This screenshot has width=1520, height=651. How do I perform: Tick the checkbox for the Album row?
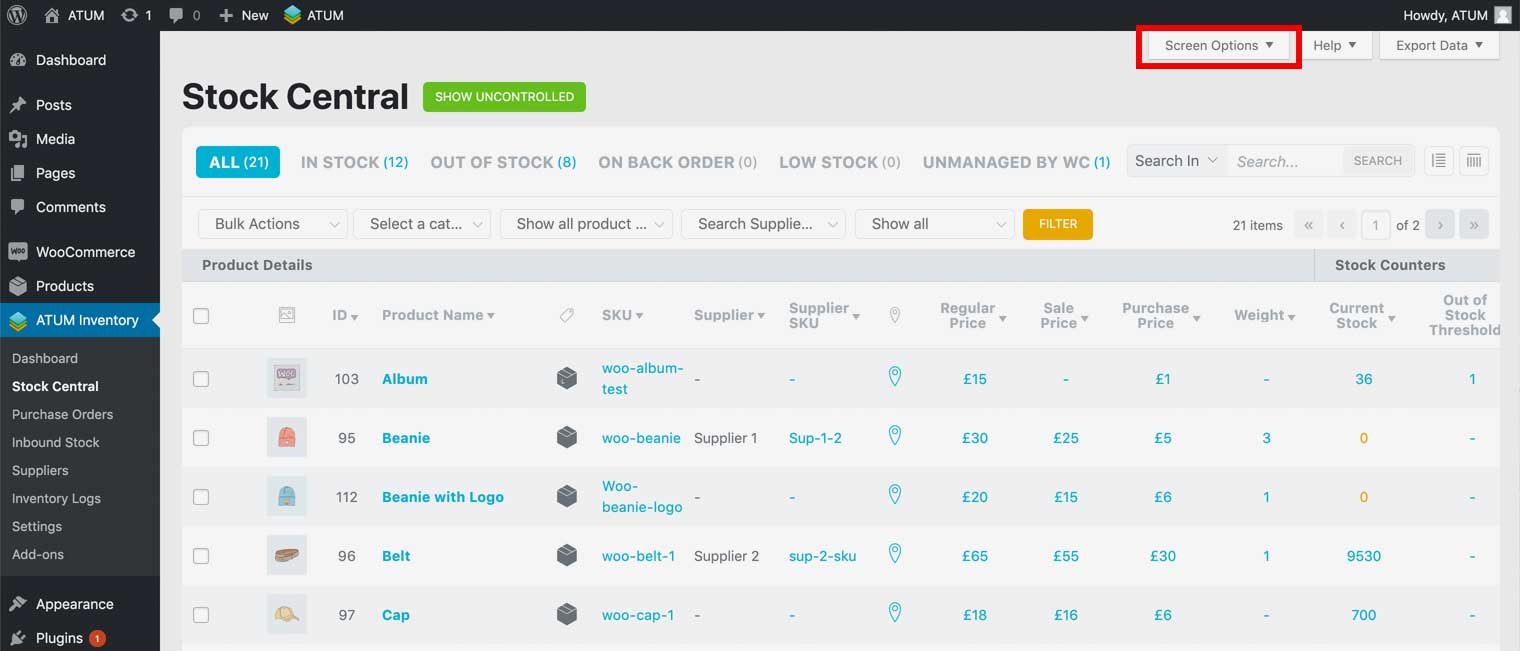point(201,379)
